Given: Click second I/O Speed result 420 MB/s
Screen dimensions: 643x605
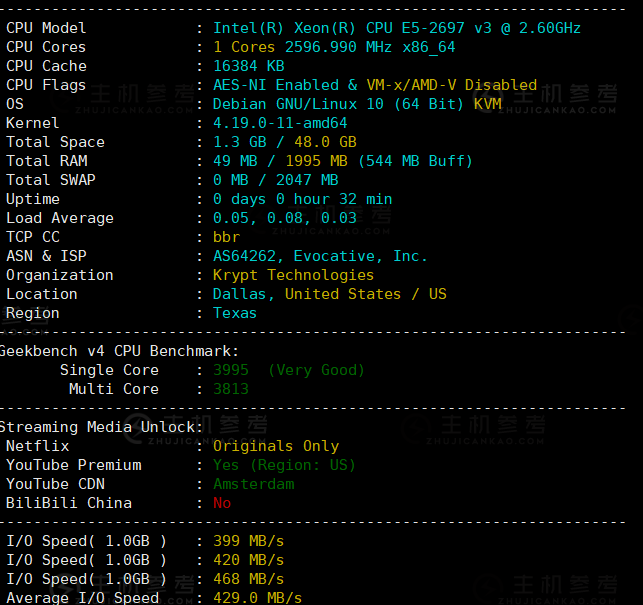Looking at the screenshot, I should (x=249, y=560).
